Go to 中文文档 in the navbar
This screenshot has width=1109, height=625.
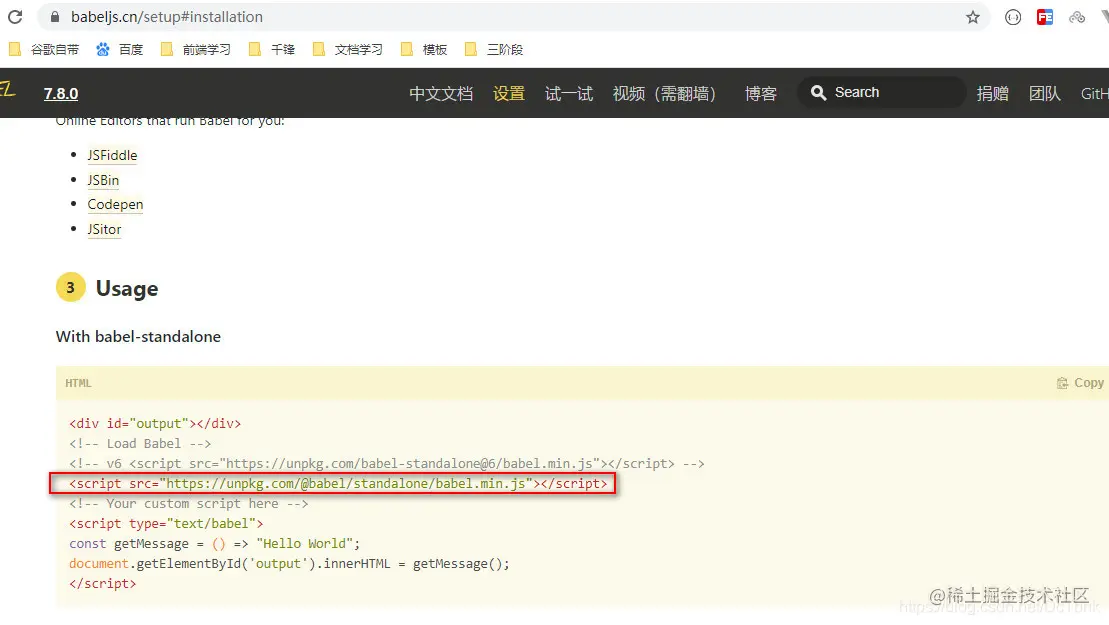[x=441, y=93]
